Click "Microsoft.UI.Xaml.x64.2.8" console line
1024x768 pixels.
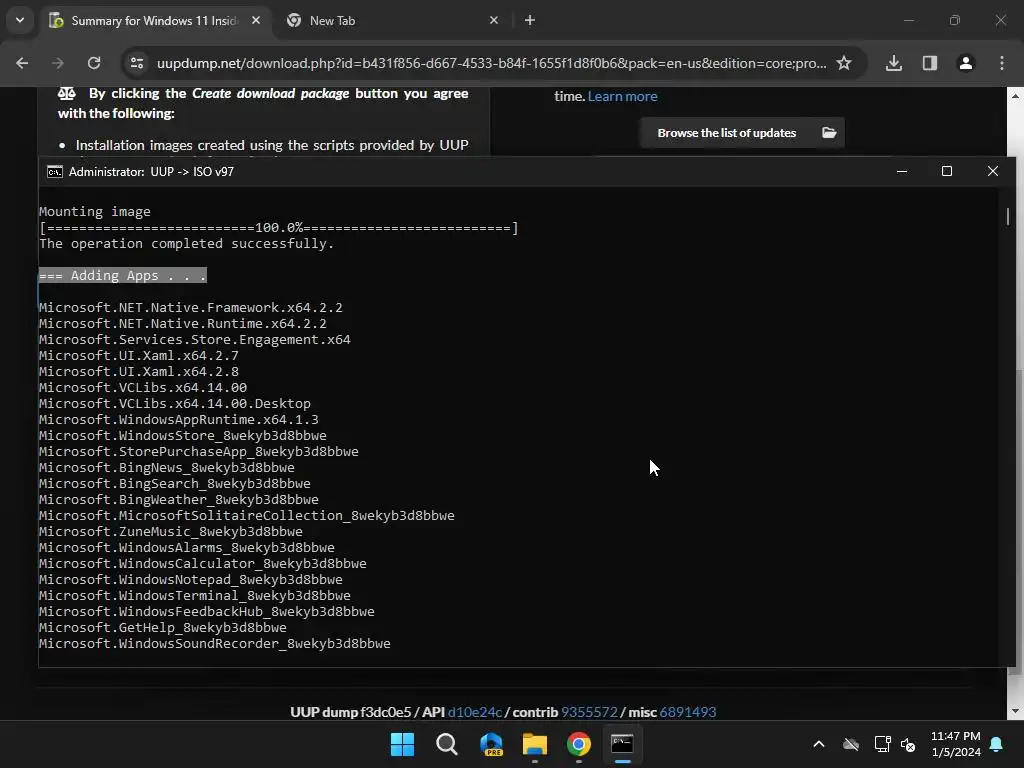pos(139,372)
